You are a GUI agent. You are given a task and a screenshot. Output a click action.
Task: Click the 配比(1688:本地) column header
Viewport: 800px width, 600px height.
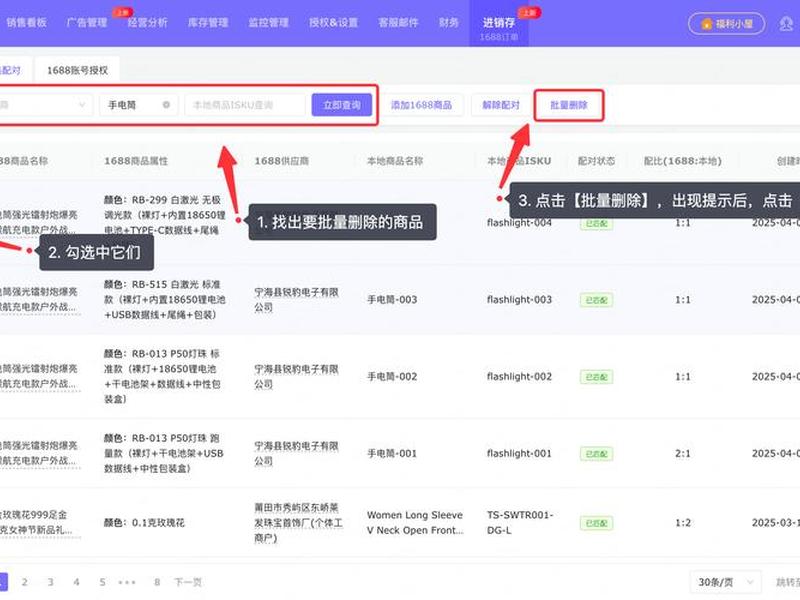[683, 161]
